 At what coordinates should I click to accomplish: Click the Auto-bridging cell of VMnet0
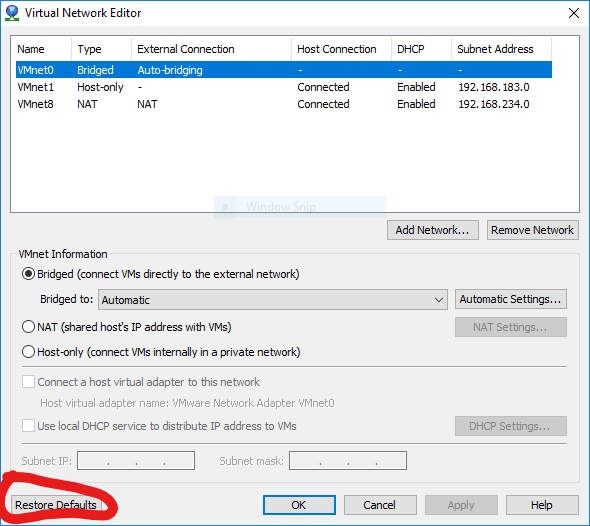click(170, 70)
